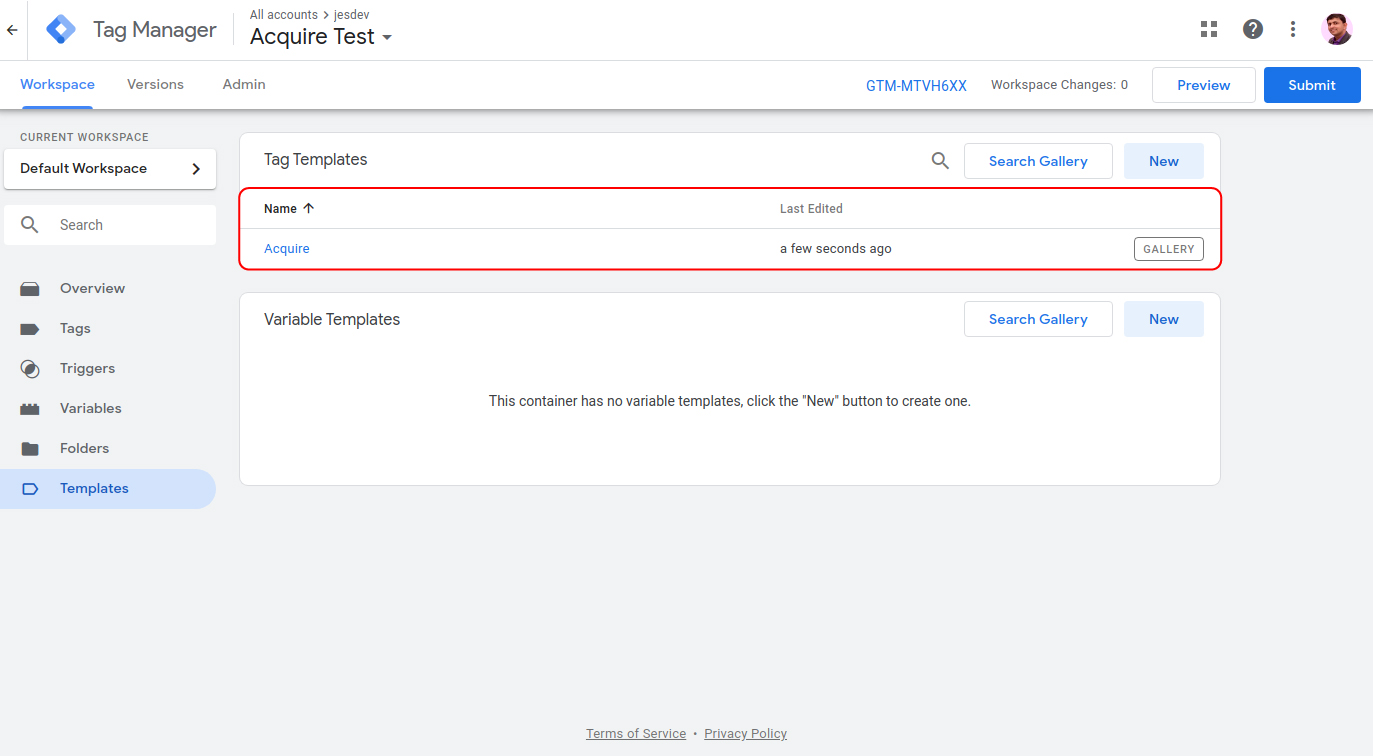Click New in Variable Templates section

(x=1163, y=319)
